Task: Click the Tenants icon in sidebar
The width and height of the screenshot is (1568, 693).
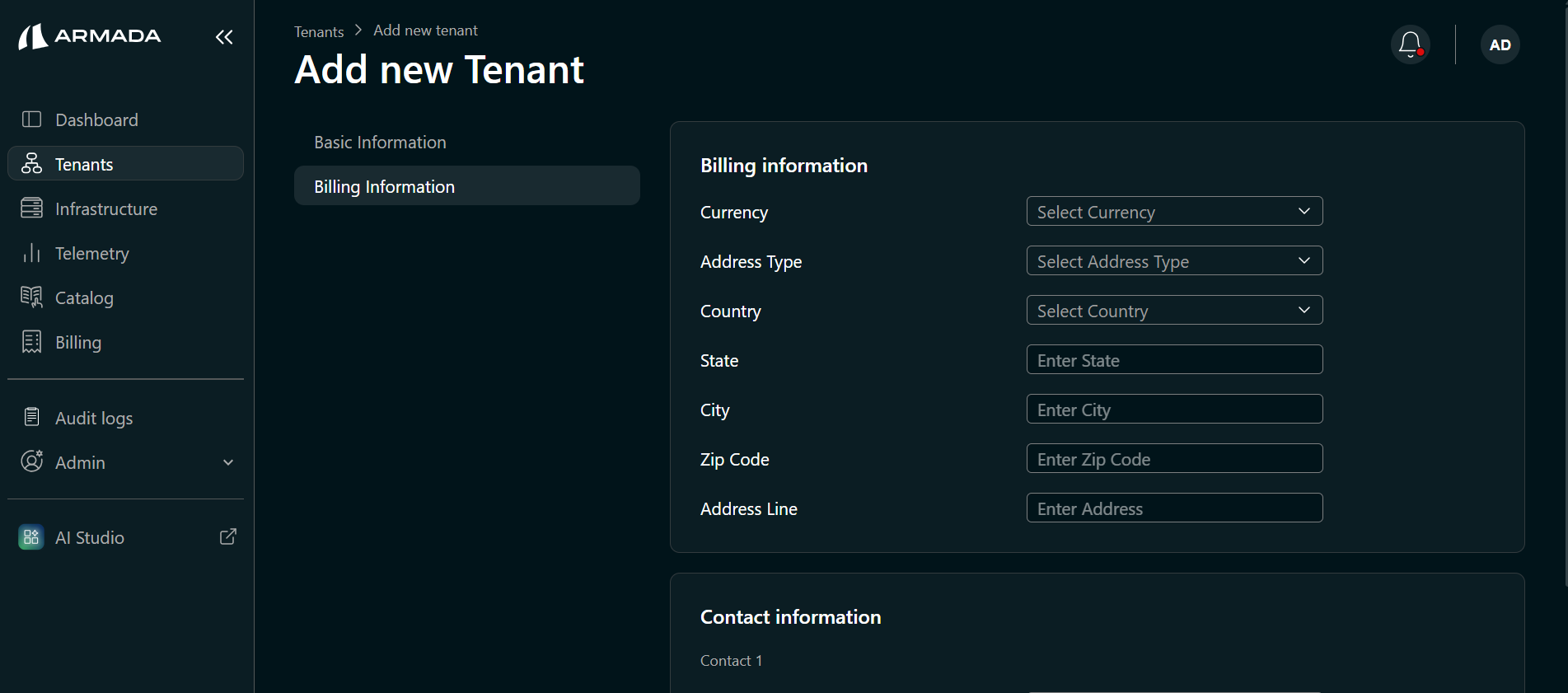Action: [31, 164]
